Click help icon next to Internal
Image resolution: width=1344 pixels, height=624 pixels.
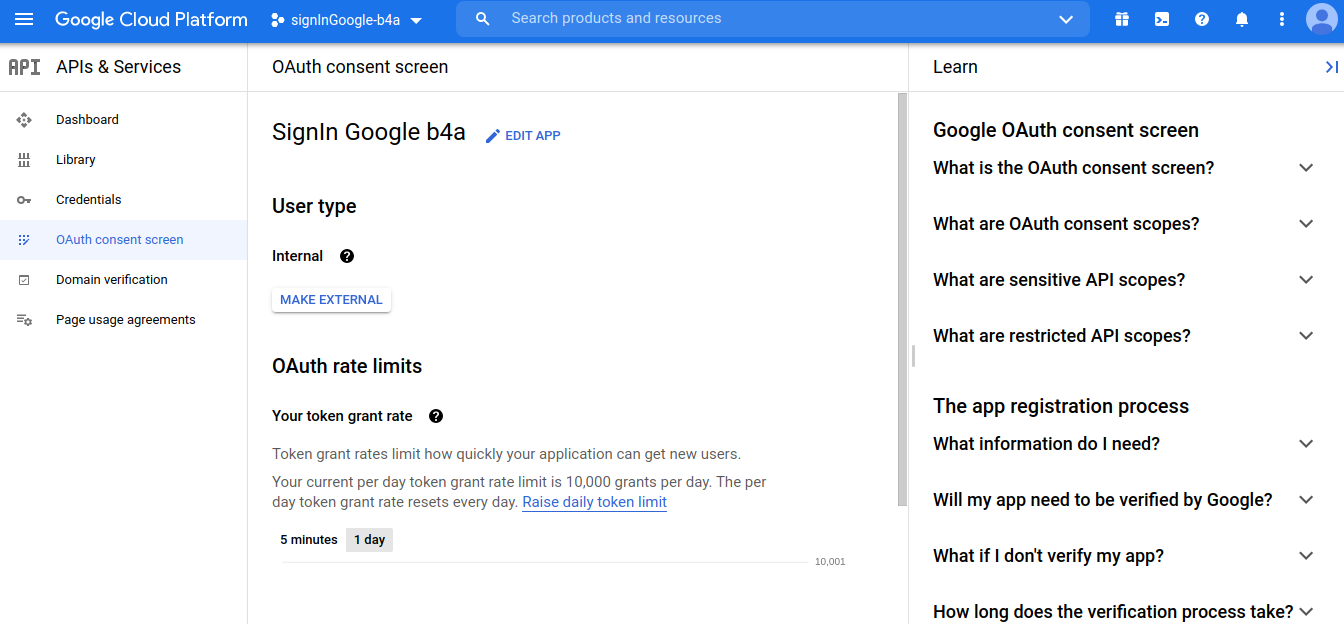(347, 256)
